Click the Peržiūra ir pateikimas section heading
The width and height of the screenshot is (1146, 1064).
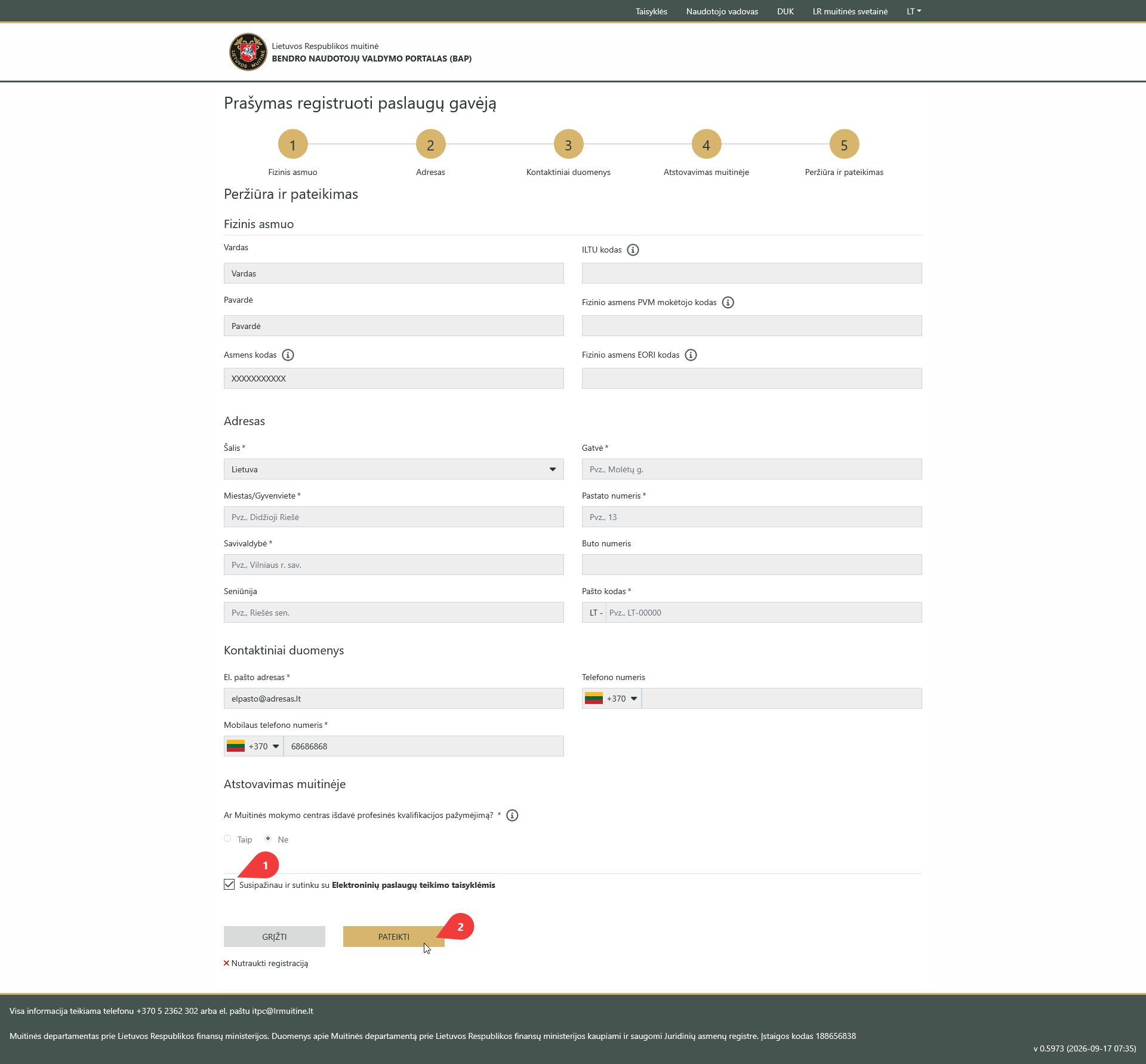click(291, 195)
